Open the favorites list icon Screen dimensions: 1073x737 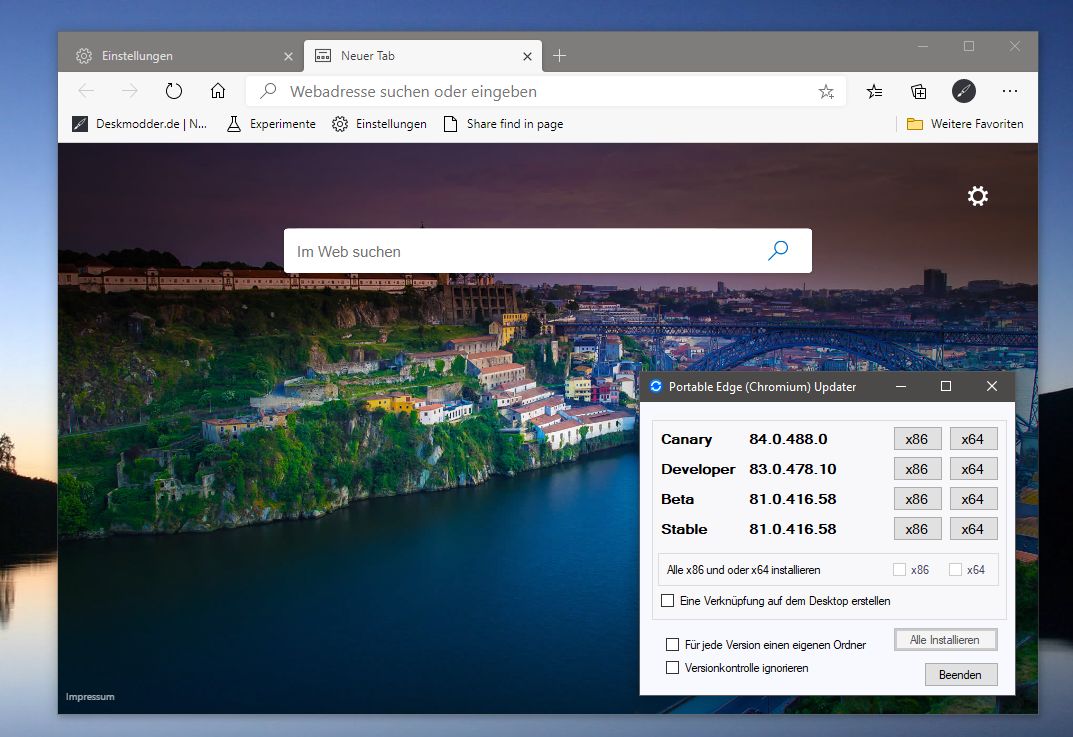click(874, 92)
